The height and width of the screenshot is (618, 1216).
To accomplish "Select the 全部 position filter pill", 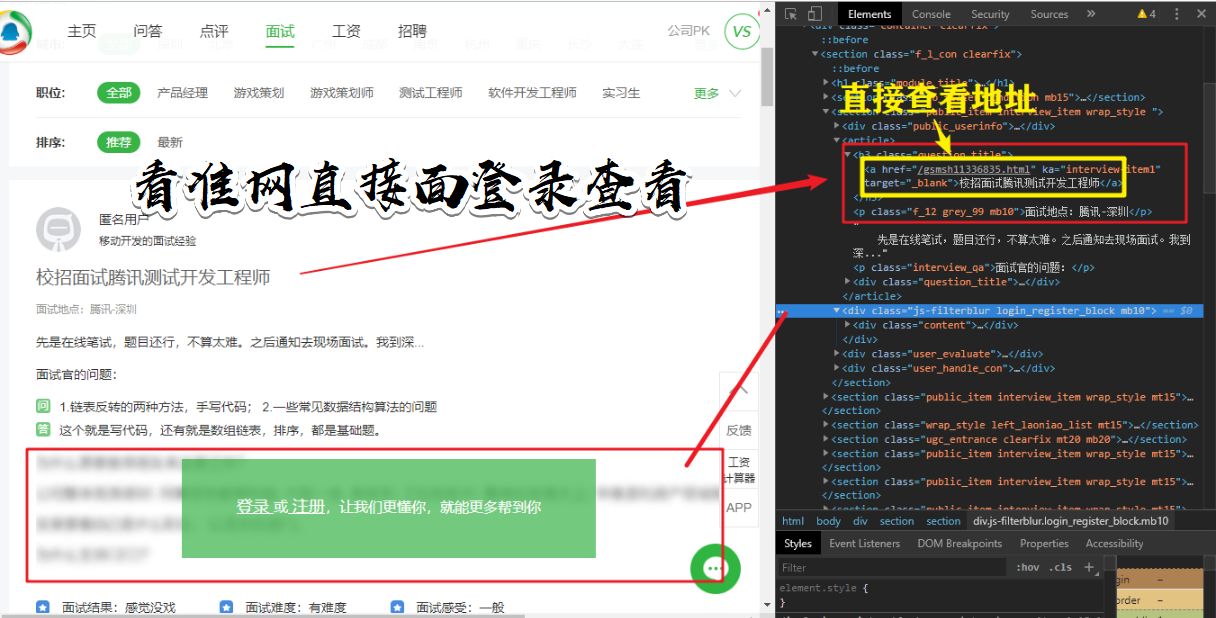I will [x=118, y=93].
